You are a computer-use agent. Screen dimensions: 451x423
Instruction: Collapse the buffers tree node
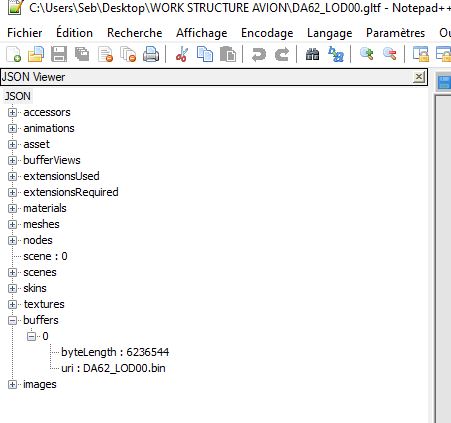click(x=12, y=321)
